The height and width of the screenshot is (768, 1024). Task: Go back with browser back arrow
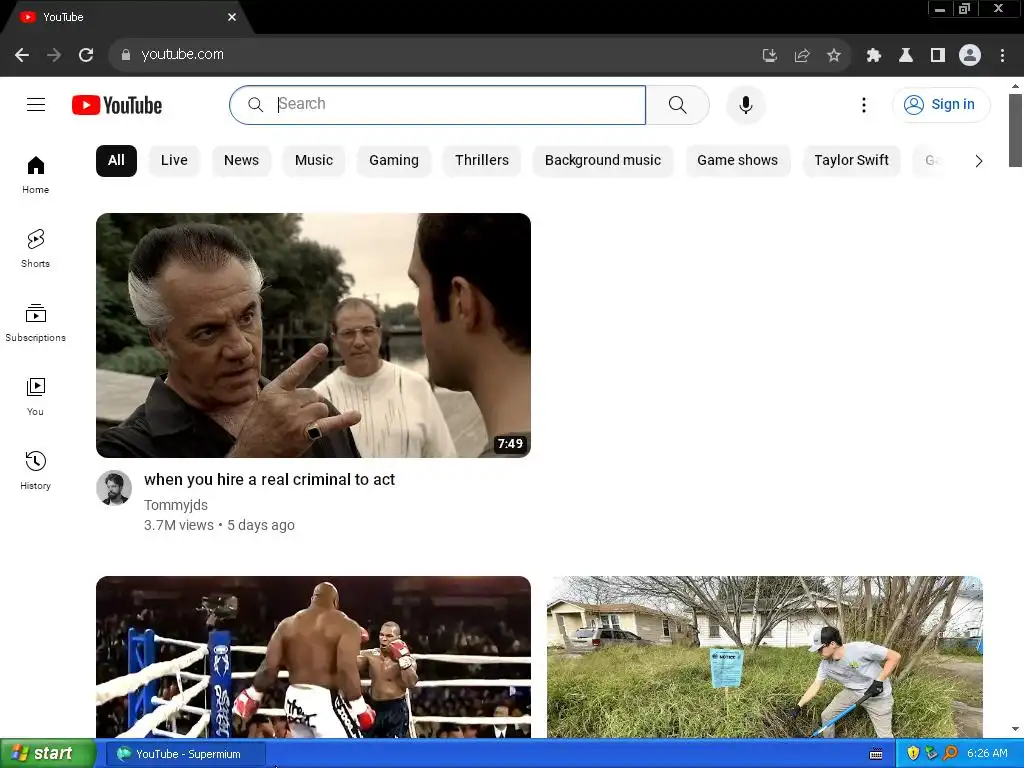point(22,55)
